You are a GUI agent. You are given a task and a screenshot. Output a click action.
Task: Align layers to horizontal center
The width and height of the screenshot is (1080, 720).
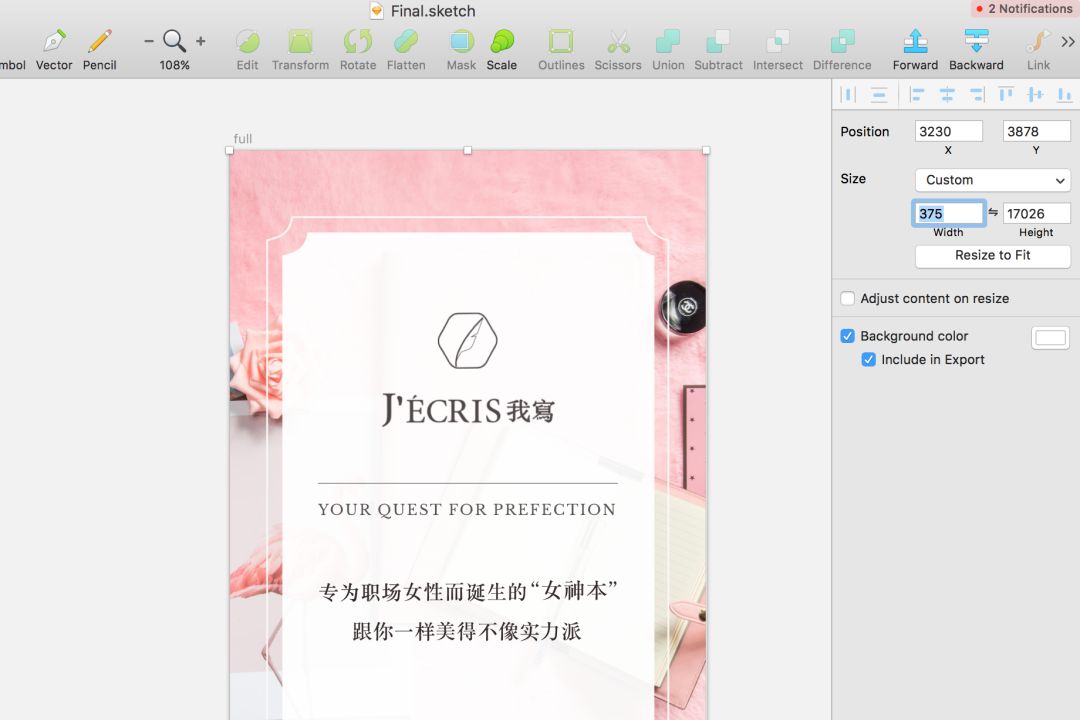coord(947,94)
